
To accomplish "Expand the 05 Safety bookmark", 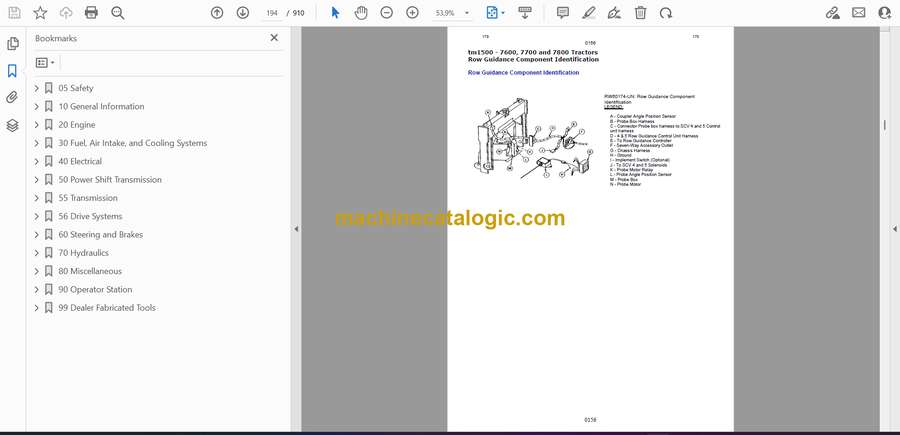I will pos(36,88).
